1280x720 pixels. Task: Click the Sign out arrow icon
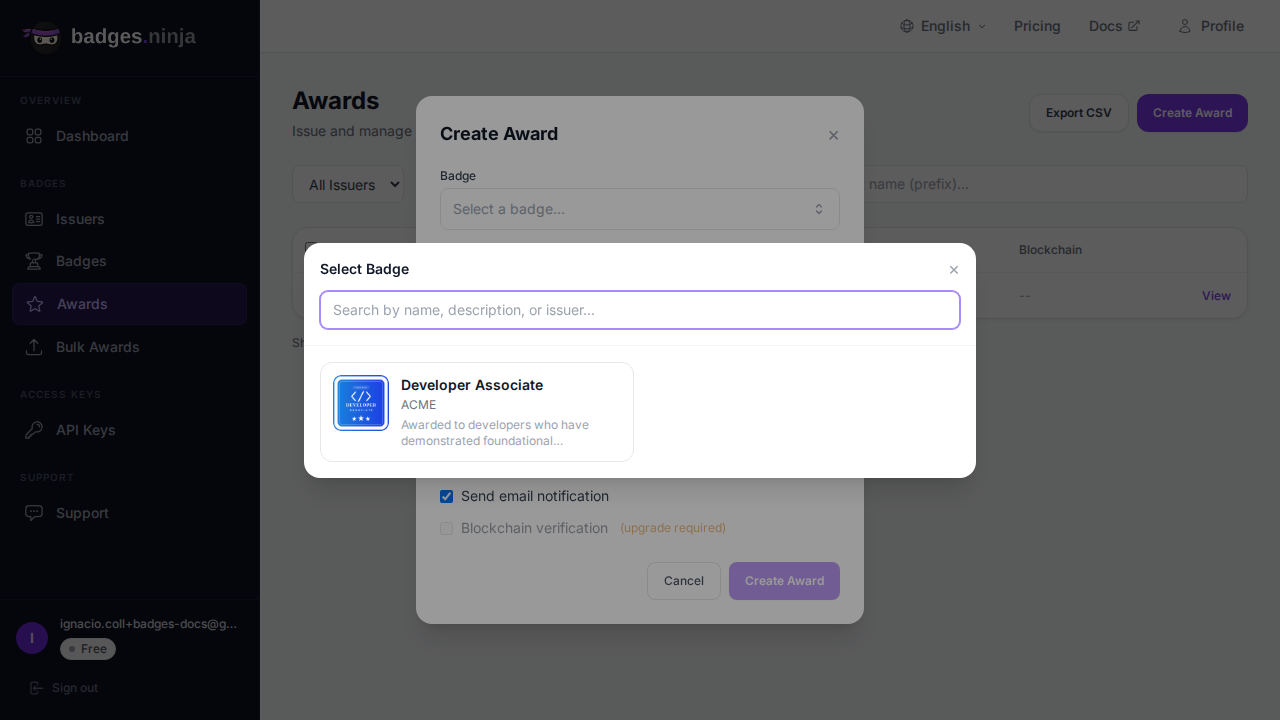(x=36, y=688)
